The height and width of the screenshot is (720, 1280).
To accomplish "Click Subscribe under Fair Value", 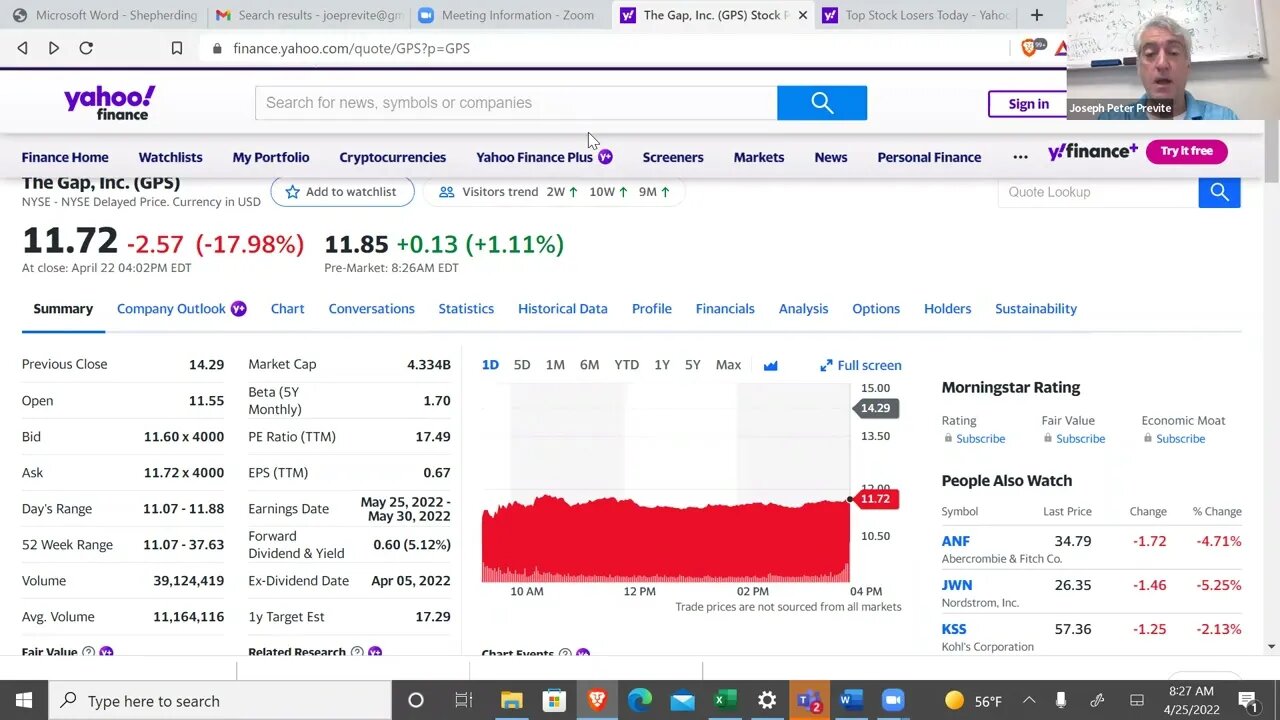I will click(1080, 438).
